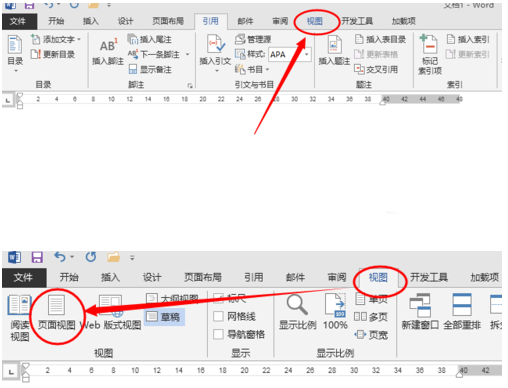The height and width of the screenshot is (388, 508).
Task: Open the 视图 tab in upper ribbon
Action: pyautogui.click(x=315, y=21)
